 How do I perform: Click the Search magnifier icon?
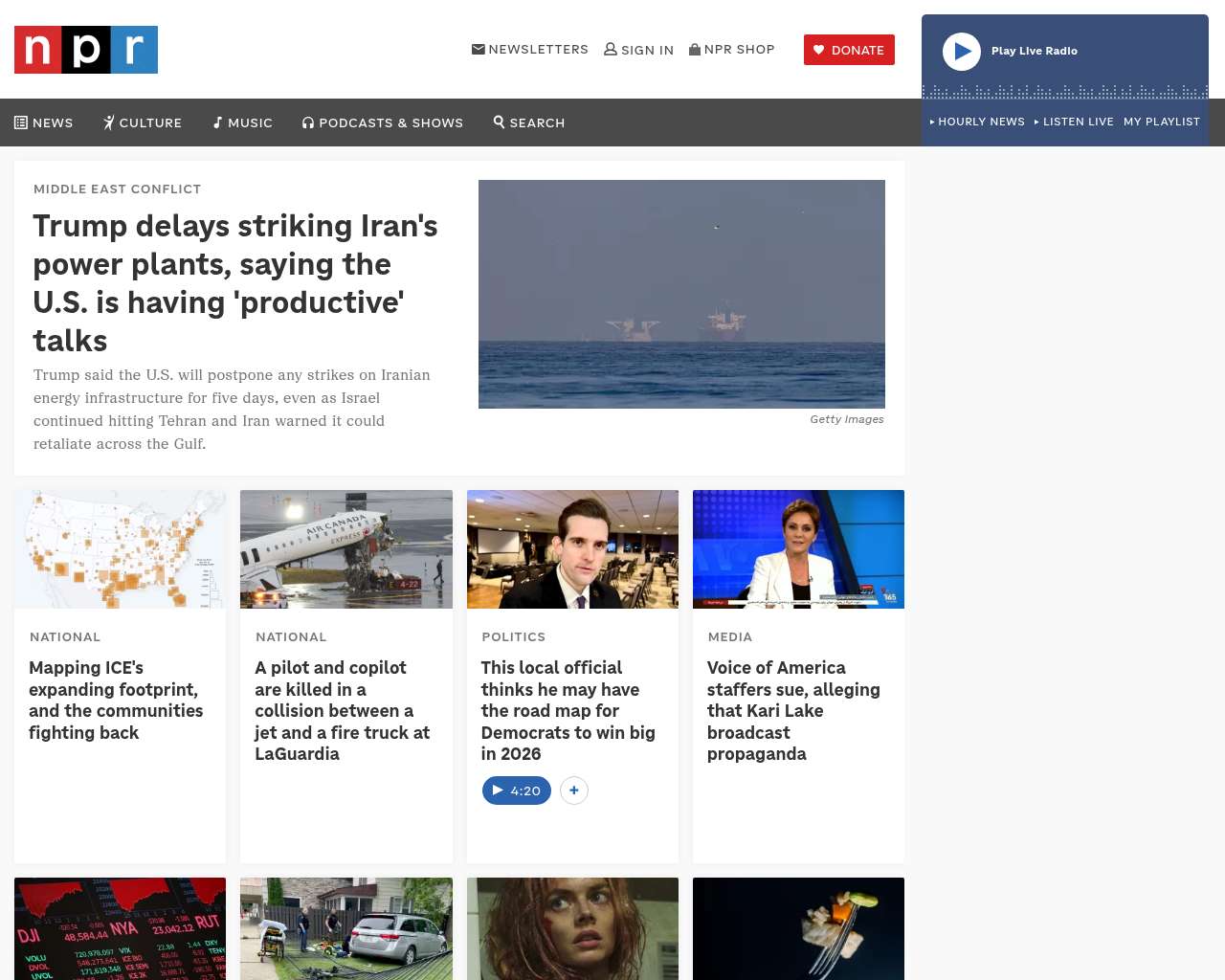[x=499, y=122]
